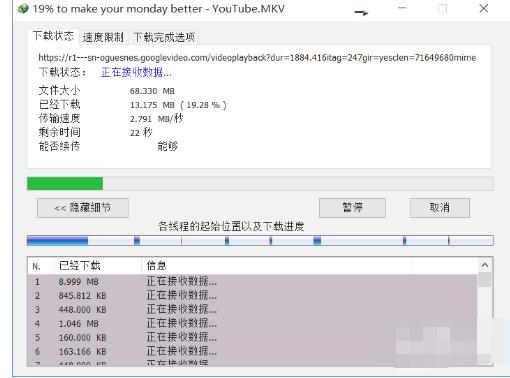The image size is (510, 378).
Task: Click the remaining time value 22 秒
Action: coord(141,132)
